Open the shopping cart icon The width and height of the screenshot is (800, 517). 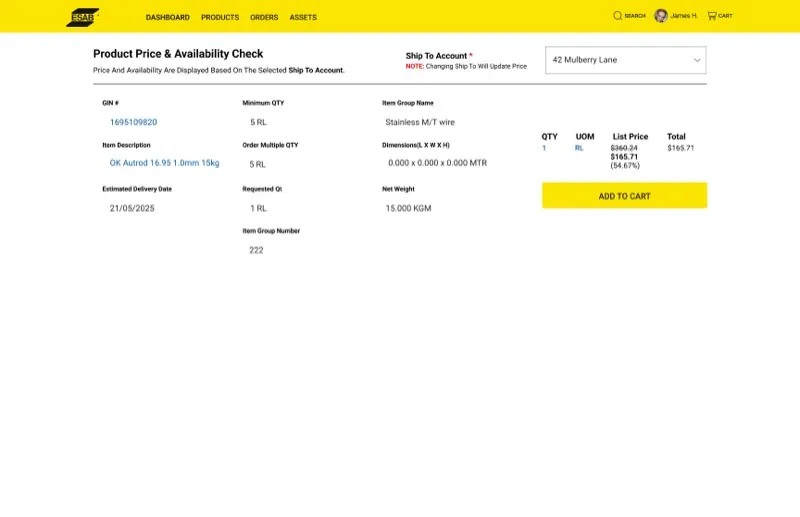pos(712,16)
